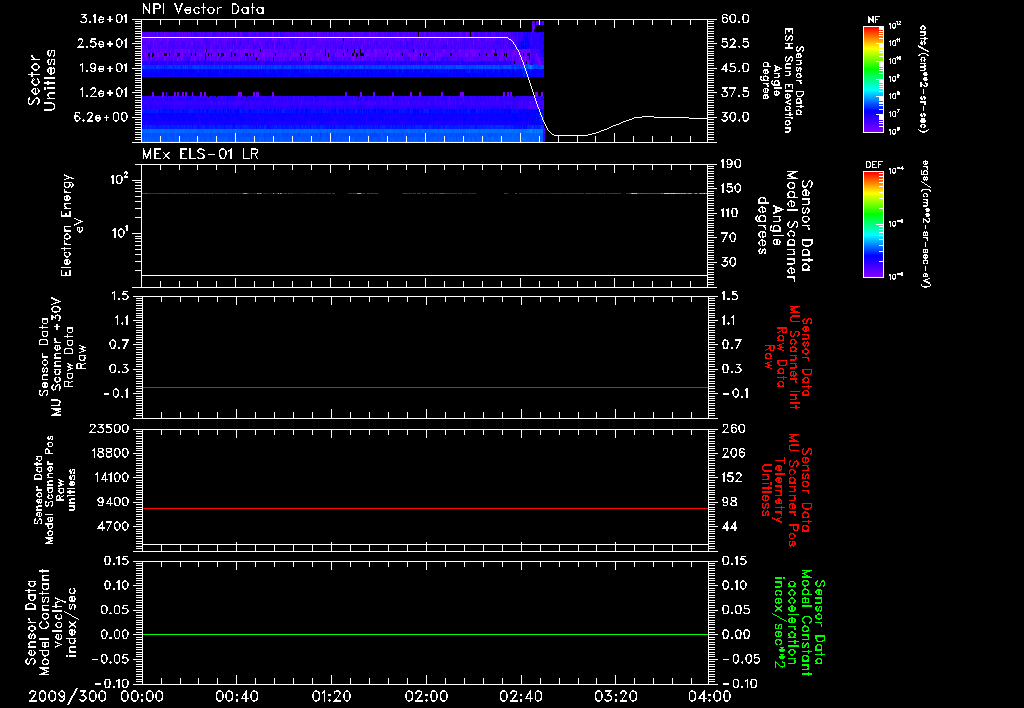Click the 02:40 time axis label
1024x708 pixels.
(x=520, y=696)
